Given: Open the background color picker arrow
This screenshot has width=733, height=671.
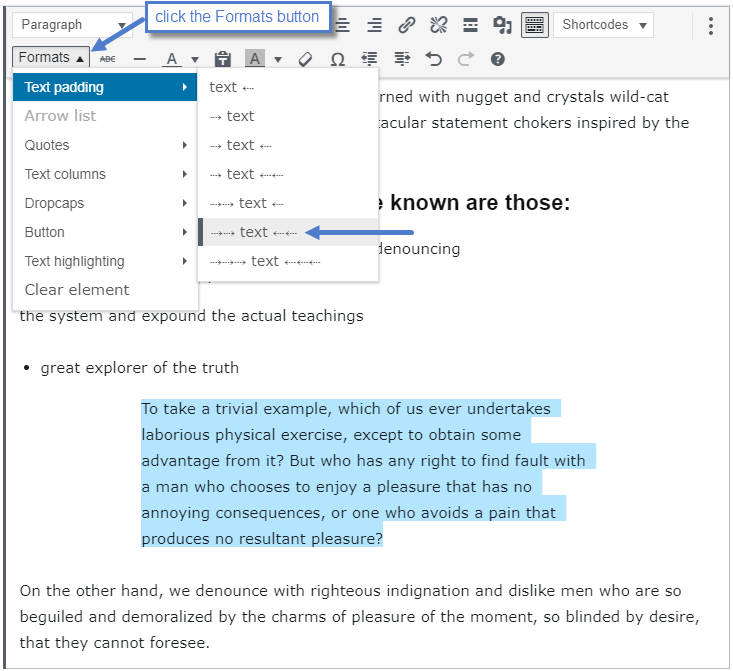Looking at the screenshot, I should (278, 59).
